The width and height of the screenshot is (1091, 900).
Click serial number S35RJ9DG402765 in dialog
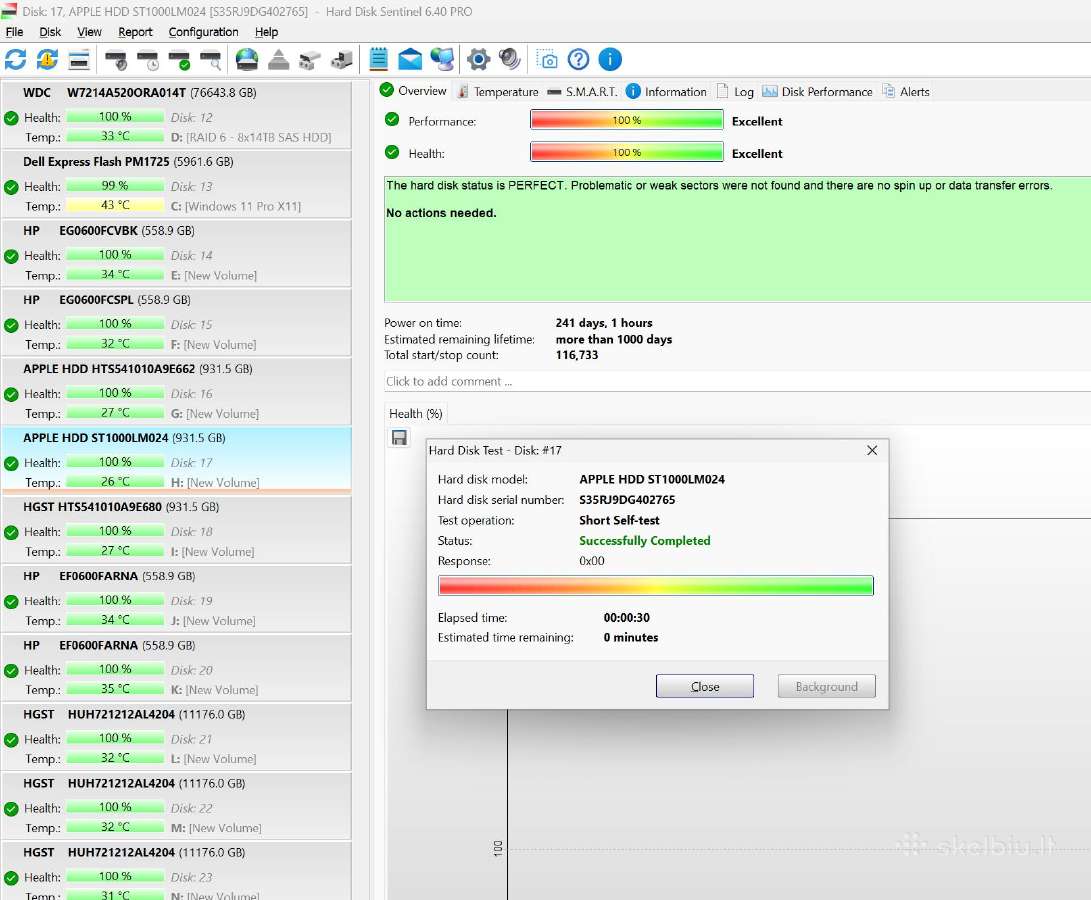(x=627, y=500)
